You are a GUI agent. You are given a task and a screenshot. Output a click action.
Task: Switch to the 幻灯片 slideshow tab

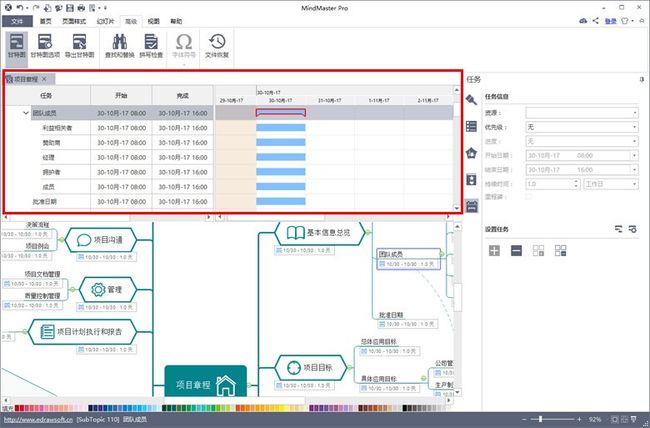click(105, 21)
